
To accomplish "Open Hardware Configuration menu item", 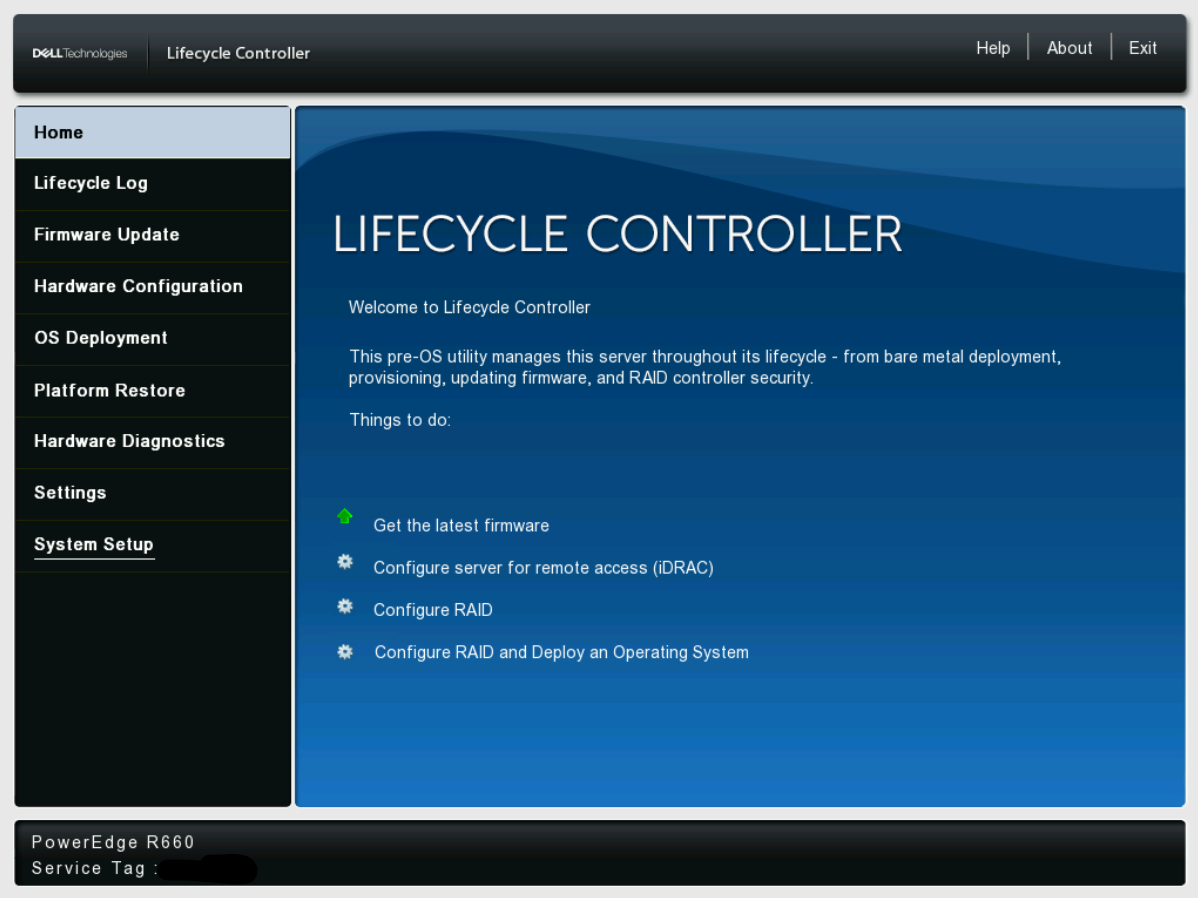I will tap(153, 287).
